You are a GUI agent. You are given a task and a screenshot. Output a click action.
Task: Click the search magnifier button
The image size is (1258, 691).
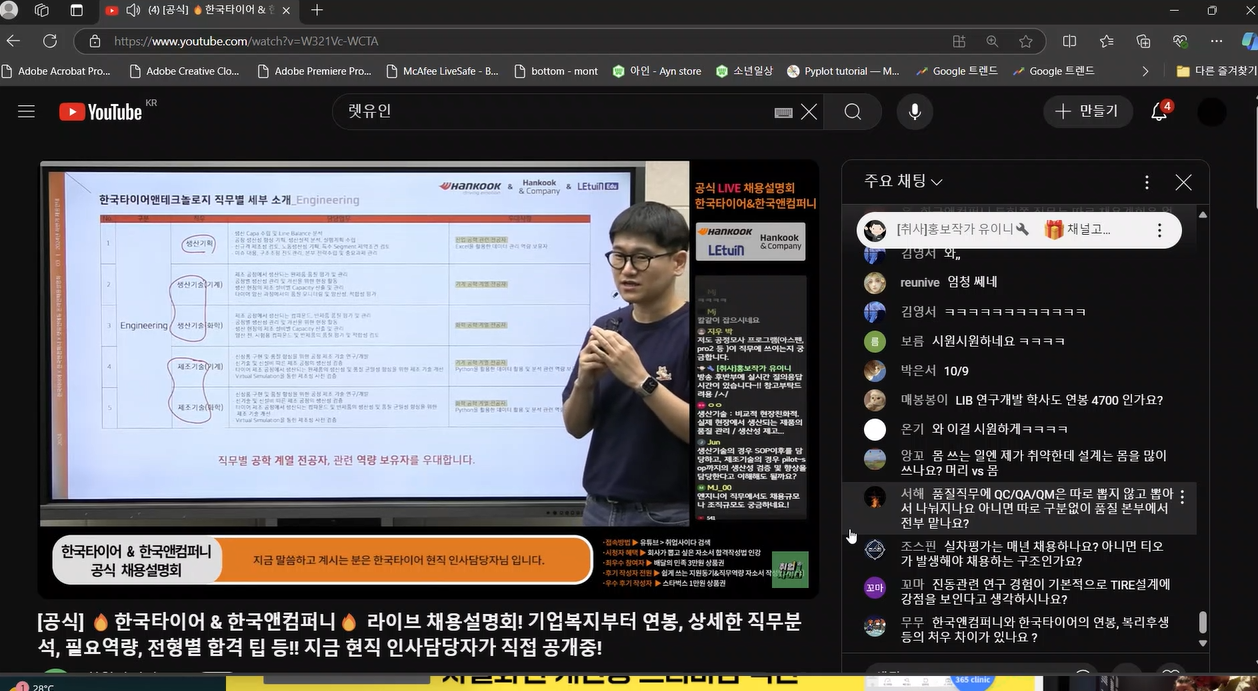click(x=852, y=112)
